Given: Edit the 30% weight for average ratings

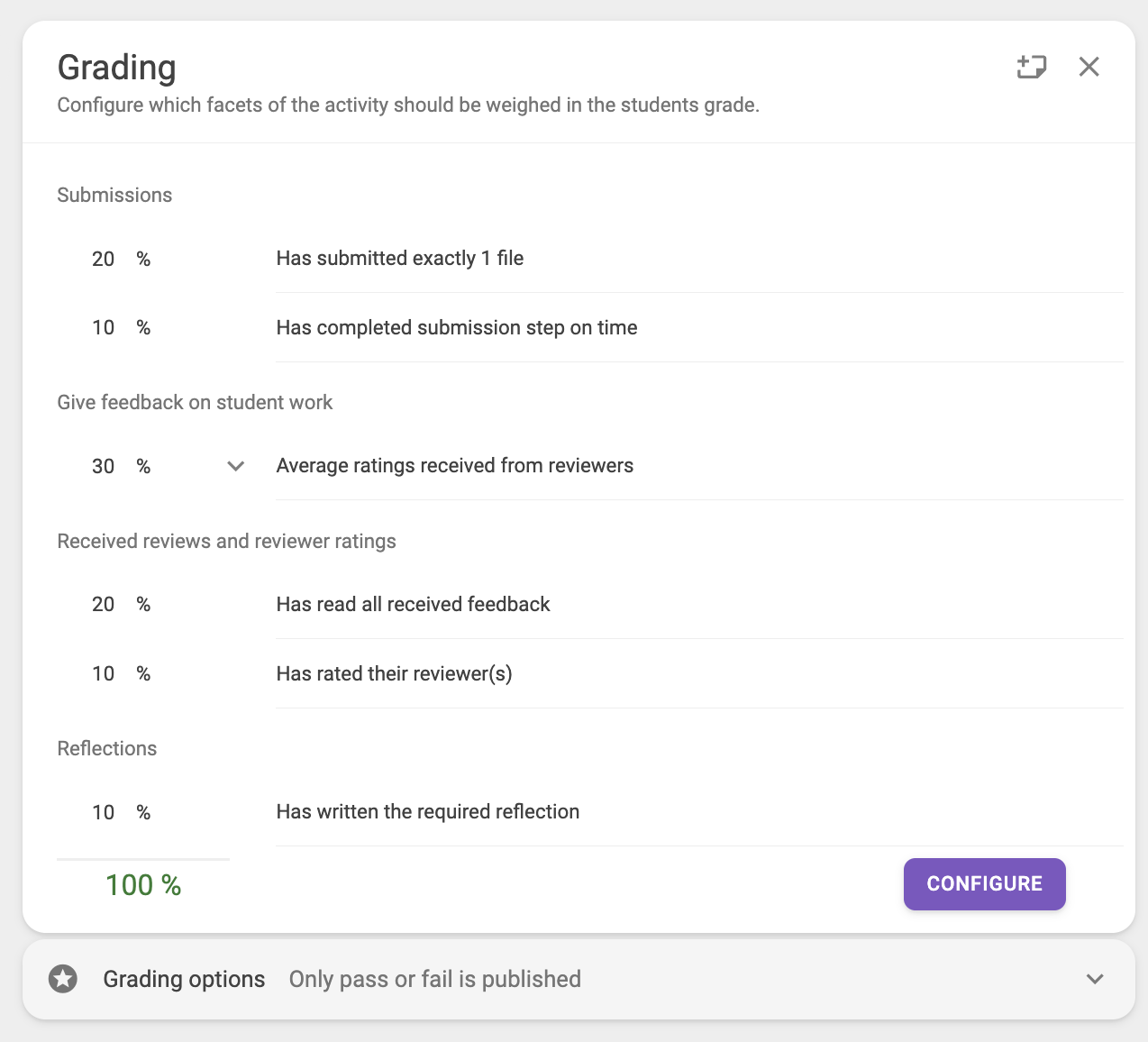Looking at the screenshot, I should pyautogui.click(x=105, y=467).
